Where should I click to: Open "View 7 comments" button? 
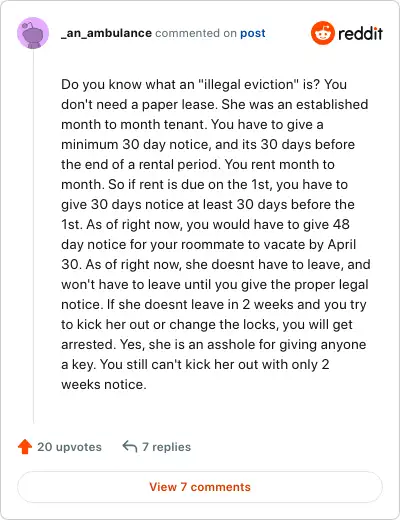(x=200, y=487)
